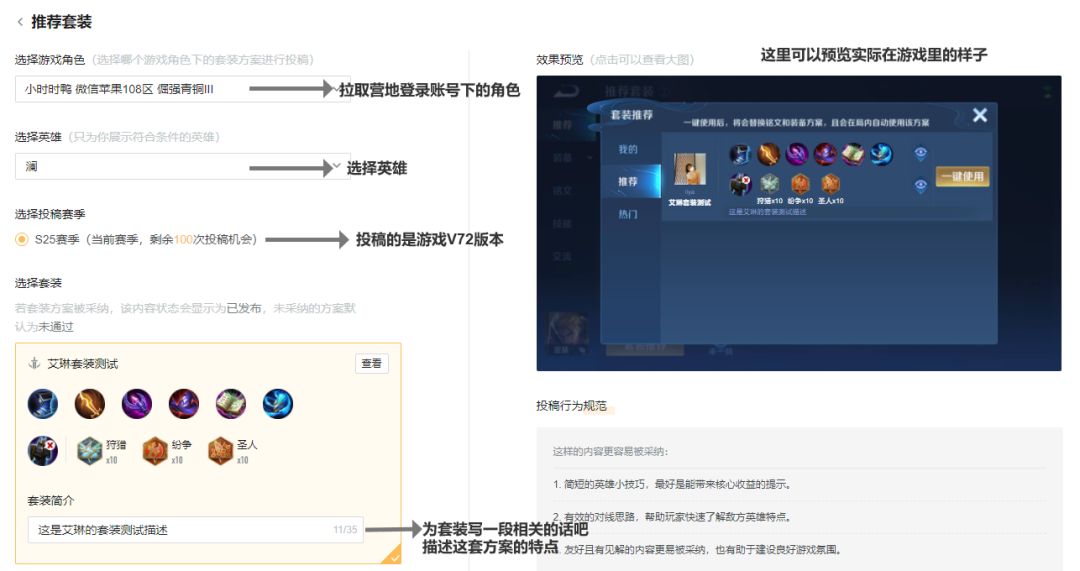This screenshot has height=571, width=1080.
Task: Click the book equipment icon in preview dialog
Action: pyautogui.click(x=853, y=154)
